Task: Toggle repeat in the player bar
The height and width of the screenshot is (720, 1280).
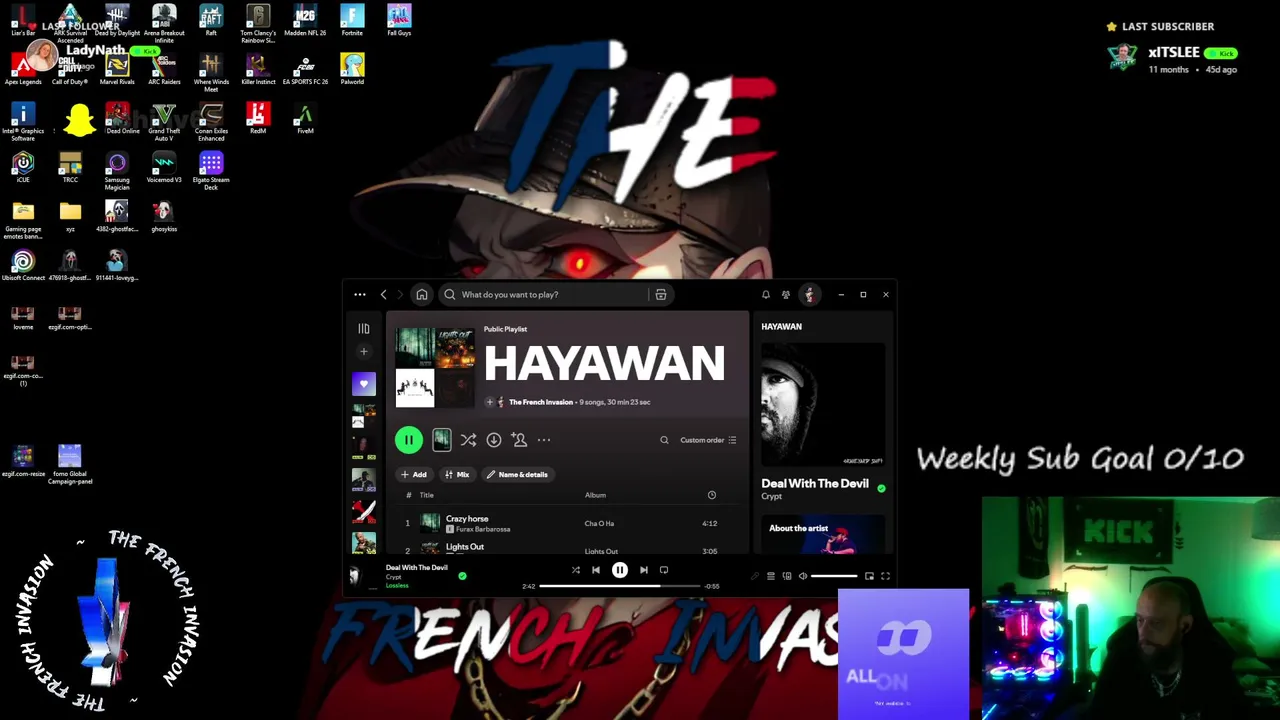Action: [x=664, y=570]
